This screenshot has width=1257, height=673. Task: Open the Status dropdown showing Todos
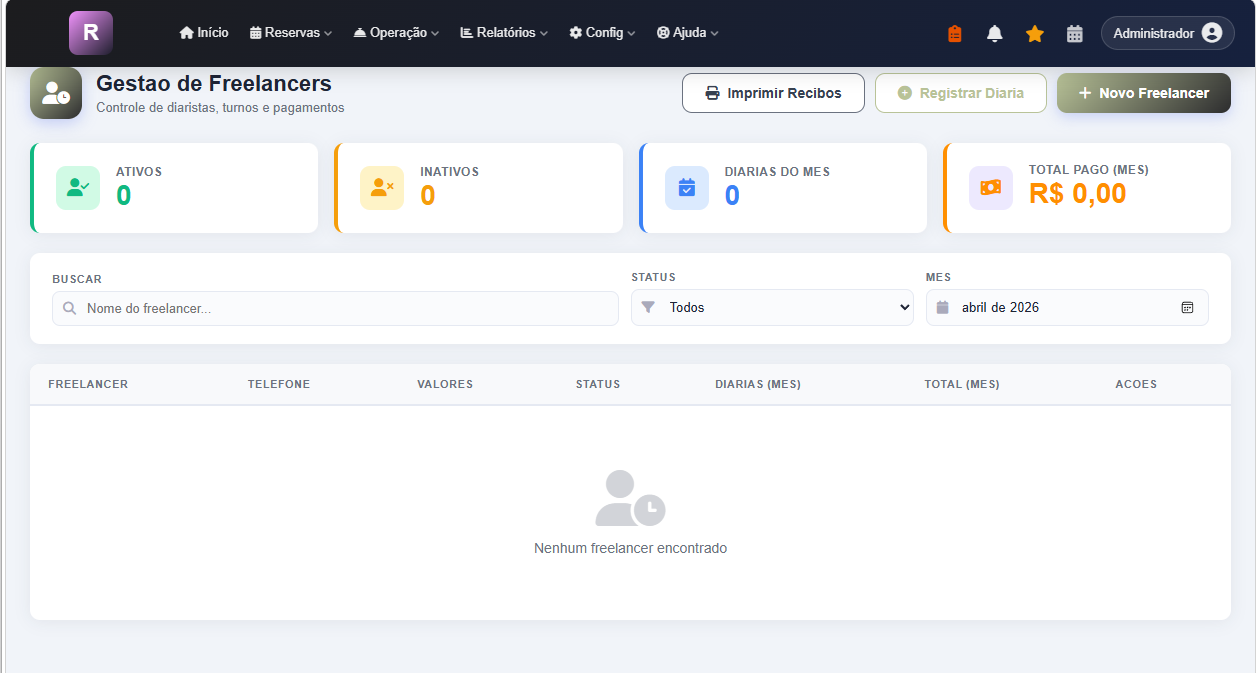pyautogui.click(x=772, y=308)
